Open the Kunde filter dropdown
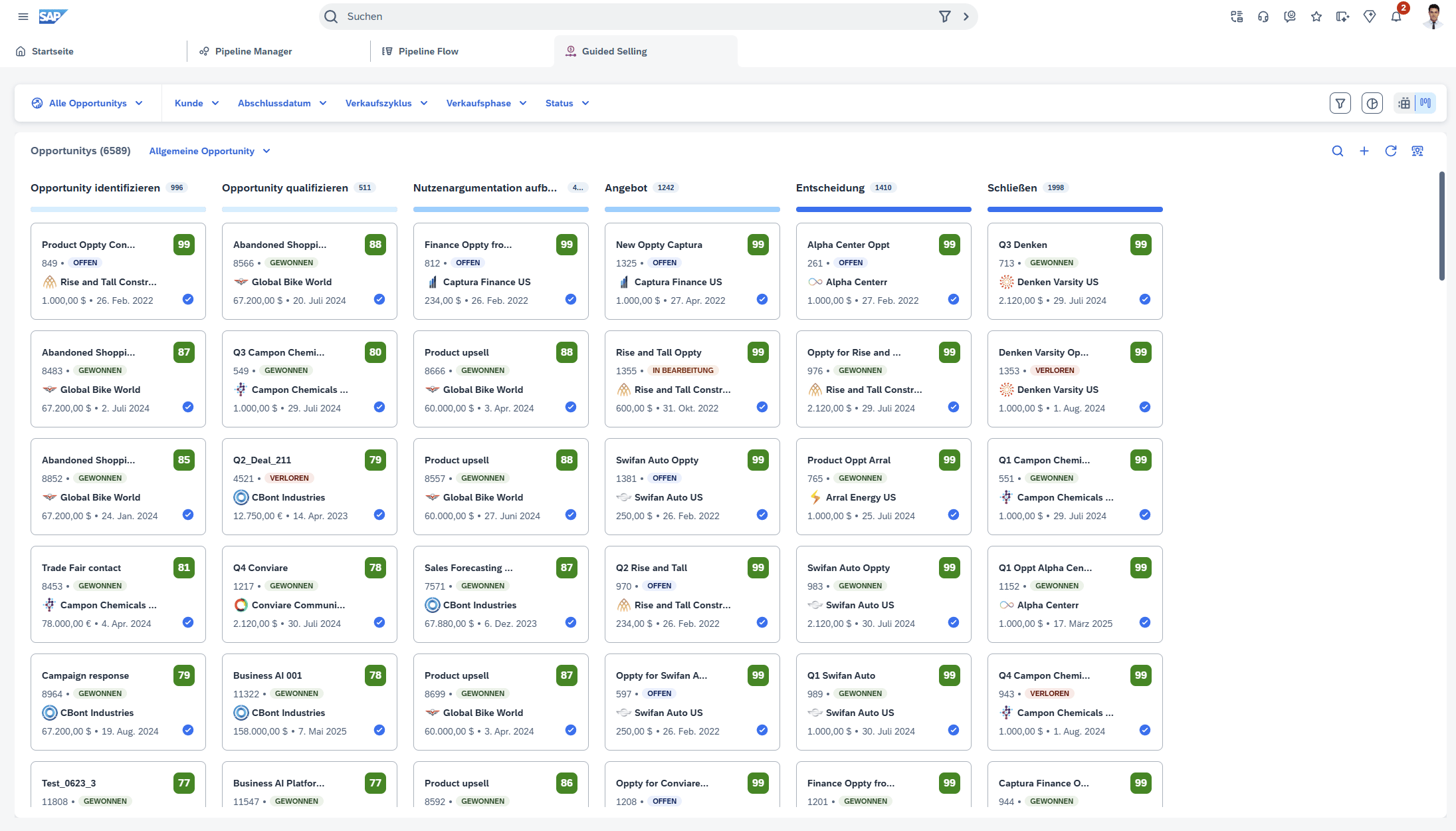Image resolution: width=1456 pixels, height=831 pixels. (x=197, y=103)
